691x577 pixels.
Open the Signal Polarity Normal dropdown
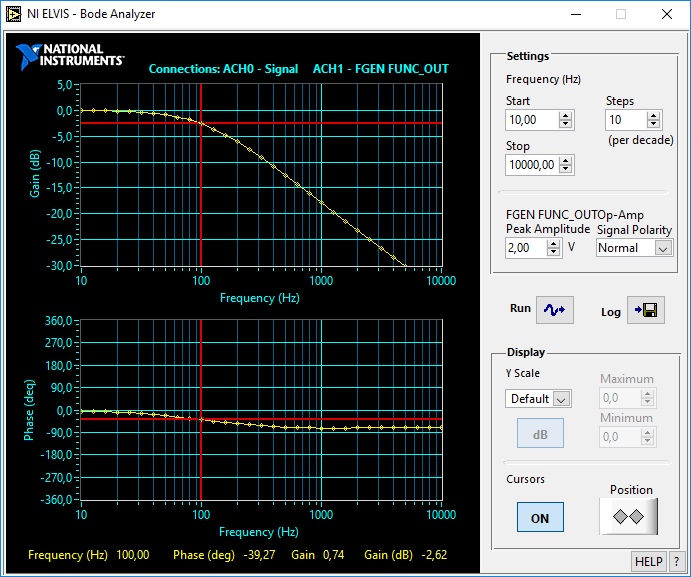click(x=635, y=248)
